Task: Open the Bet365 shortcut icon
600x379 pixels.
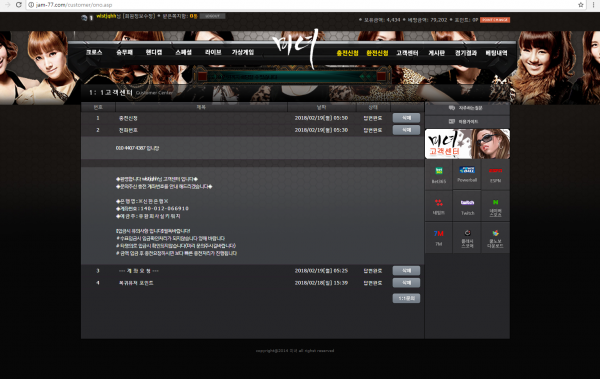Action: (x=439, y=175)
